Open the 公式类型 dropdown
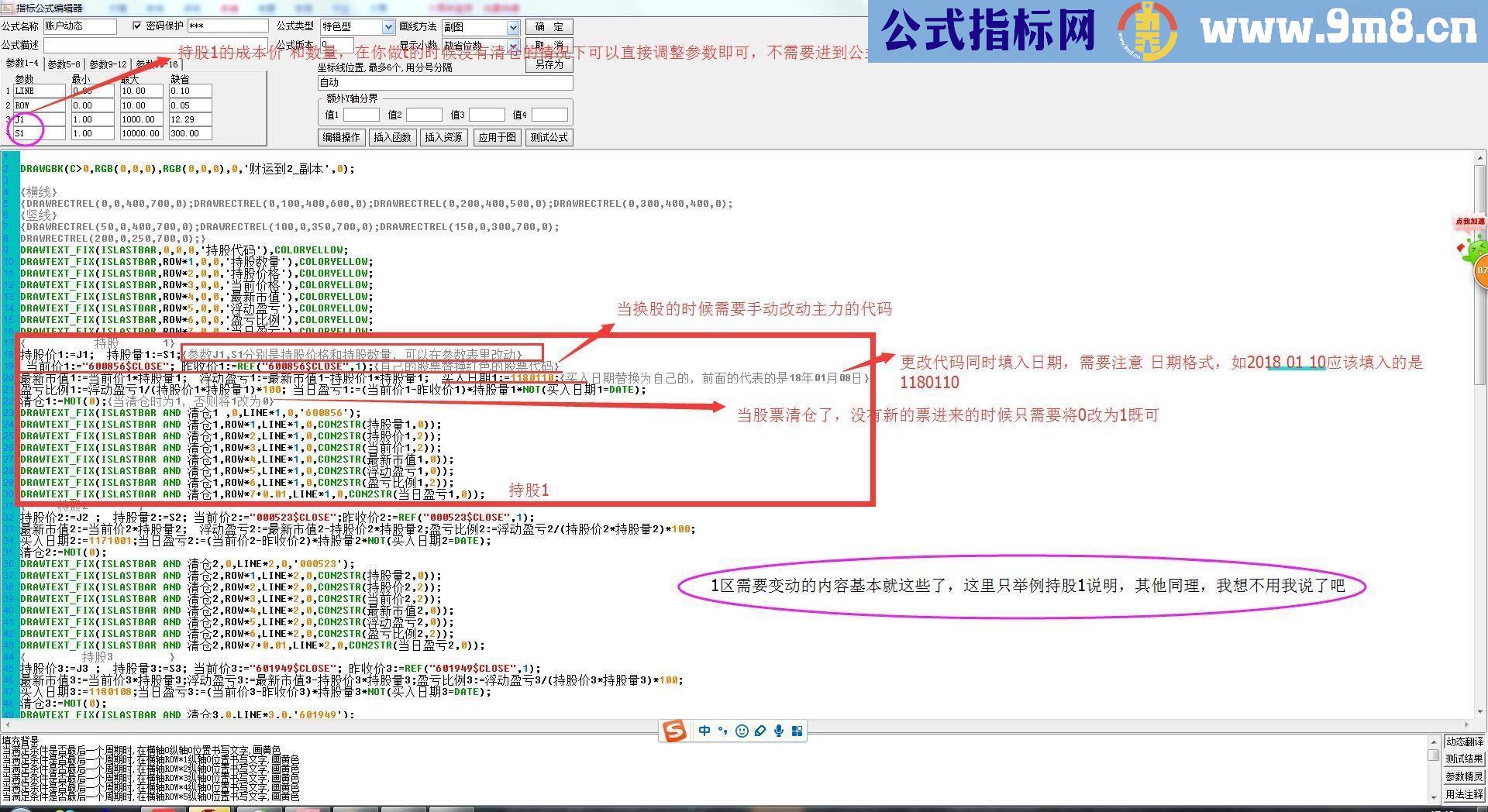 point(388,27)
